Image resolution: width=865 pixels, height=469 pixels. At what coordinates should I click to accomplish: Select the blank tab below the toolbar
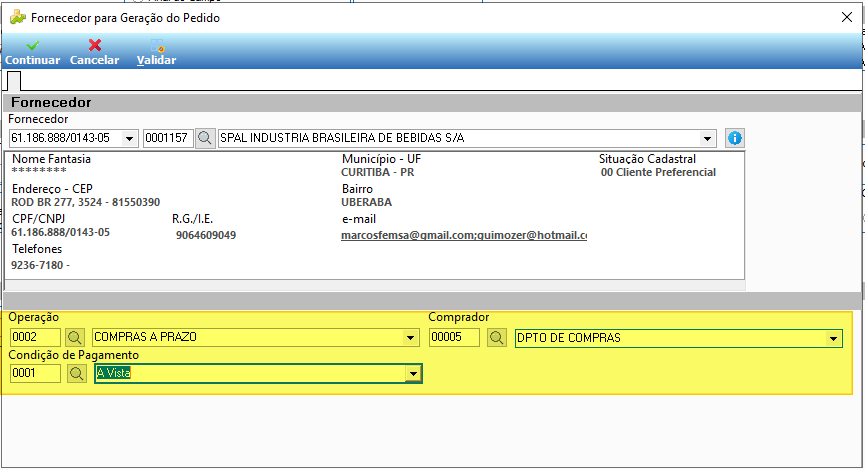(14, 81)
